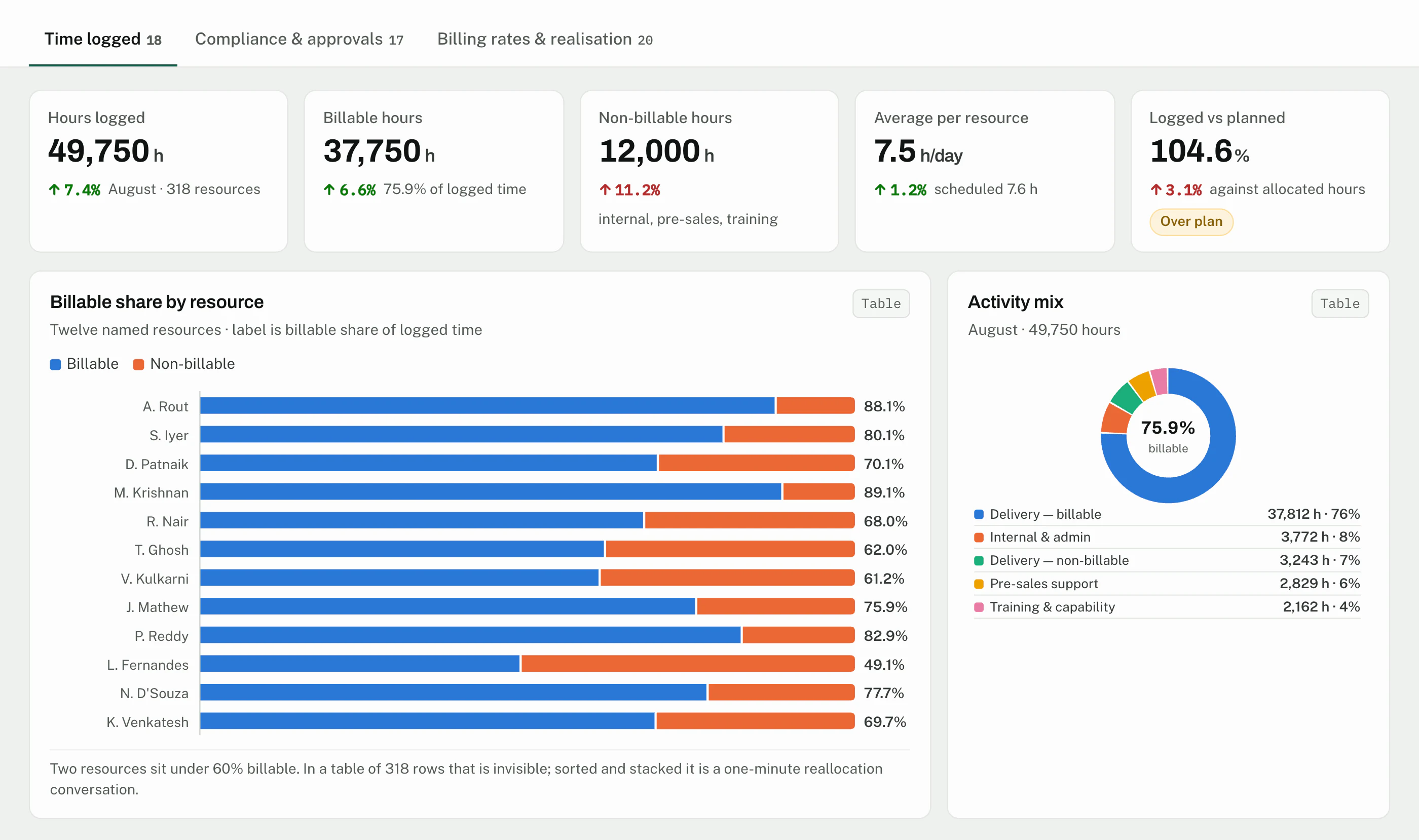
Task: Click the Hours logged up-arrow icon
Action: [x=54, y=189]
